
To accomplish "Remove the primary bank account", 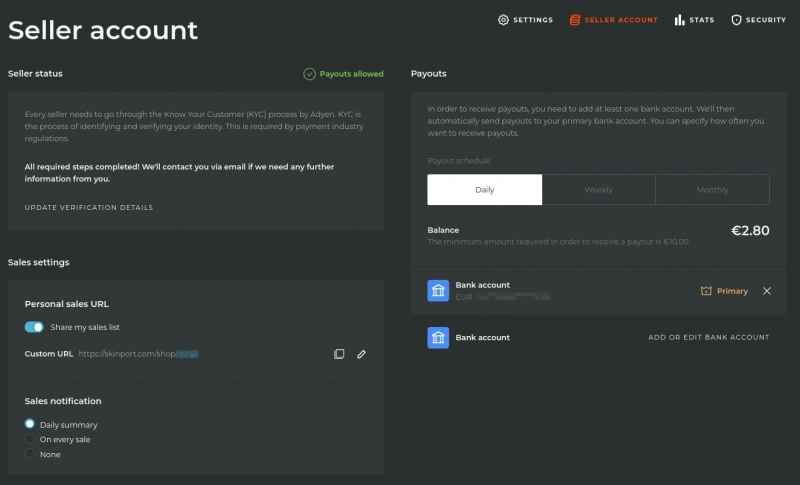I will 766,291.
